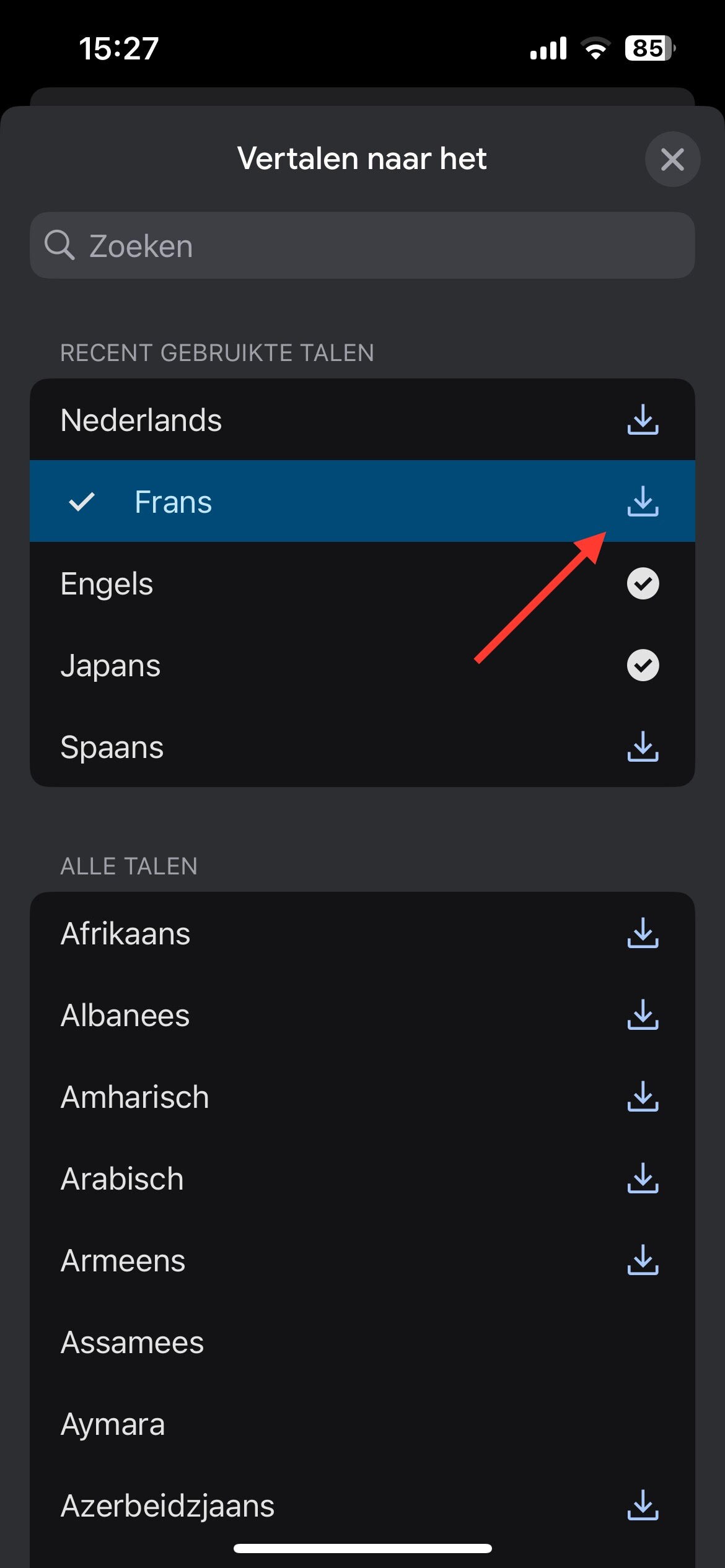Tap the downloaded indicator beside Japans

coord(642,666)
